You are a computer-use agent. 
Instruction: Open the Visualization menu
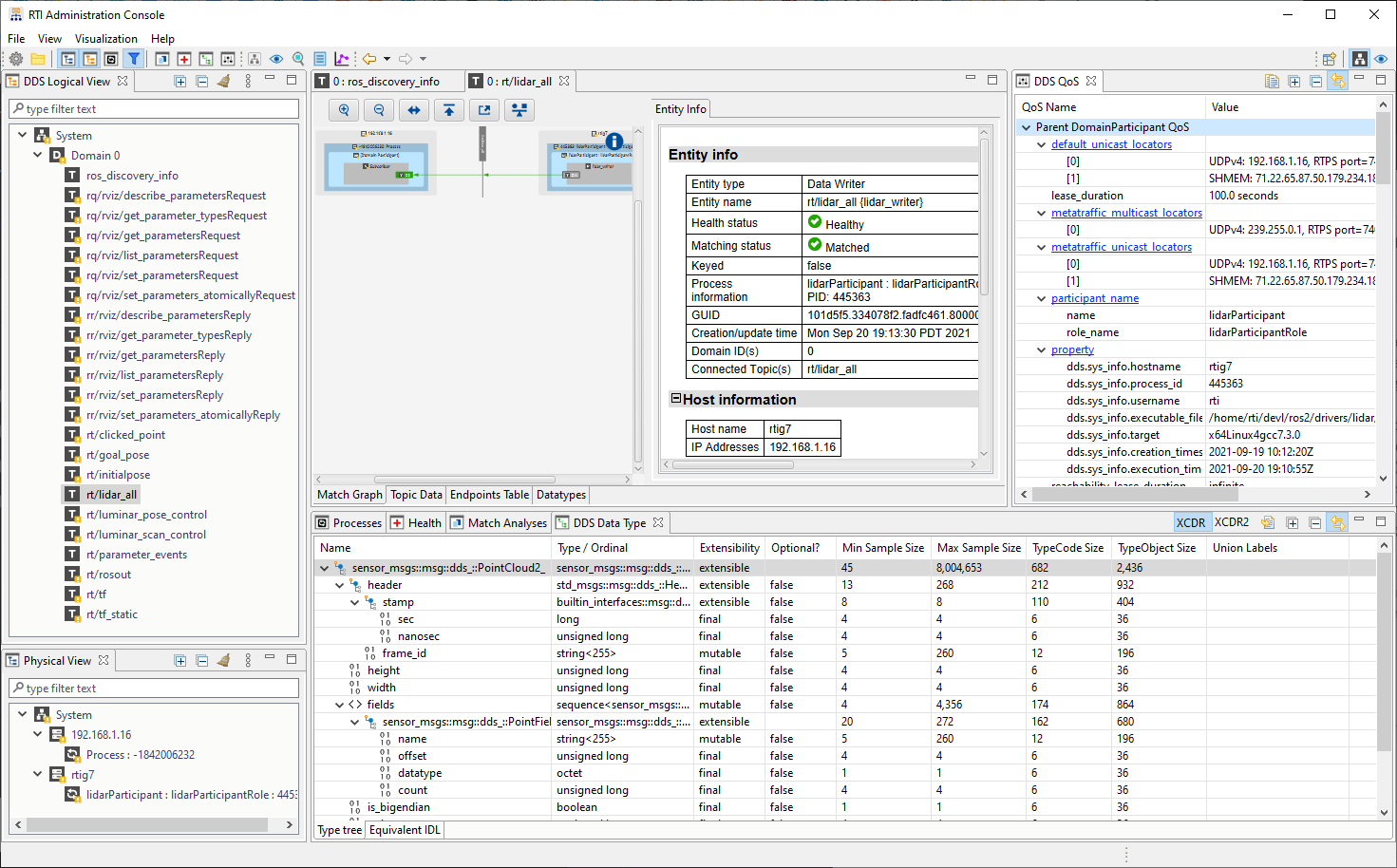(x=105, y=39)
